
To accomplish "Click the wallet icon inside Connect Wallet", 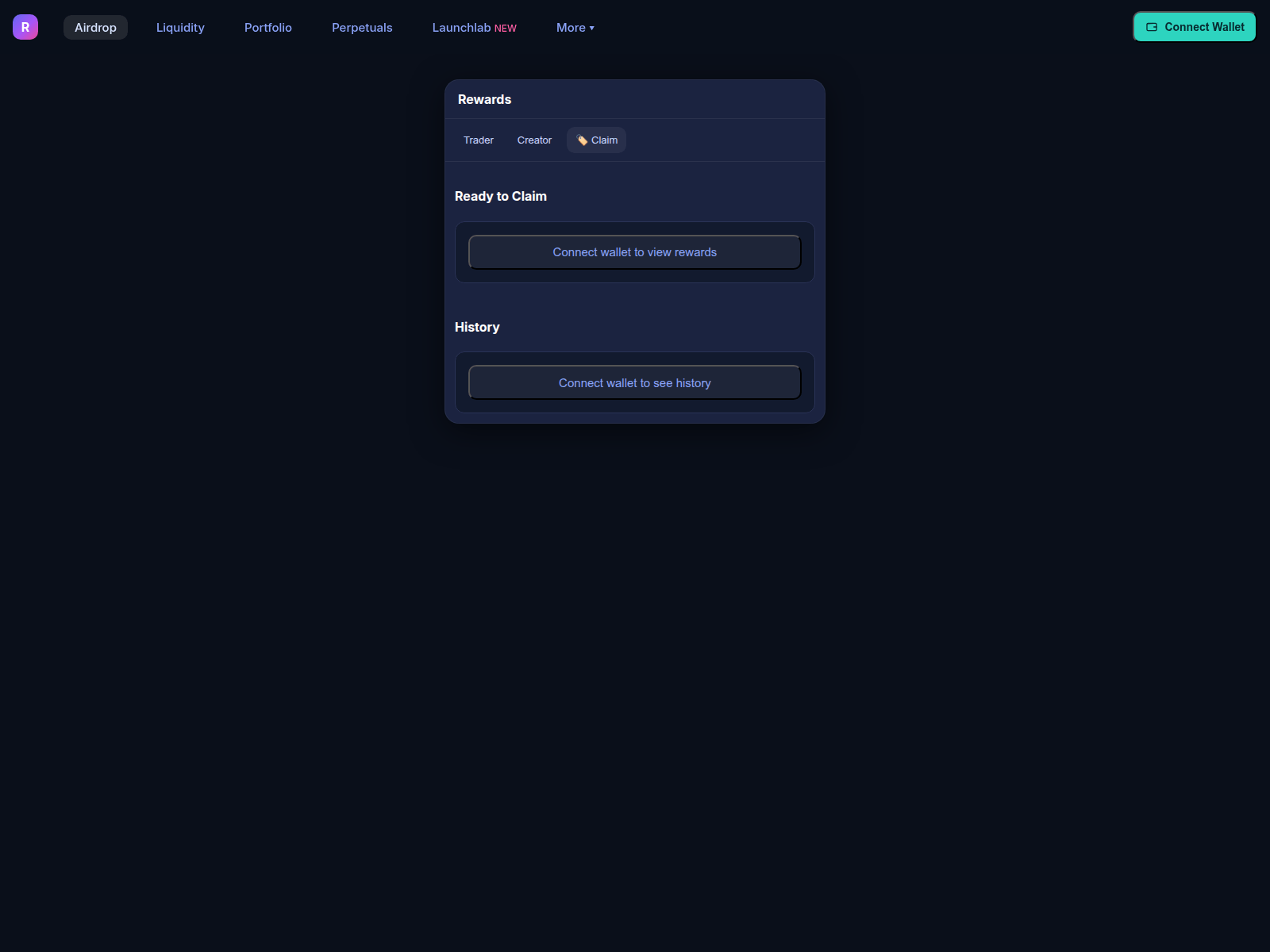I will [1151, 26].
